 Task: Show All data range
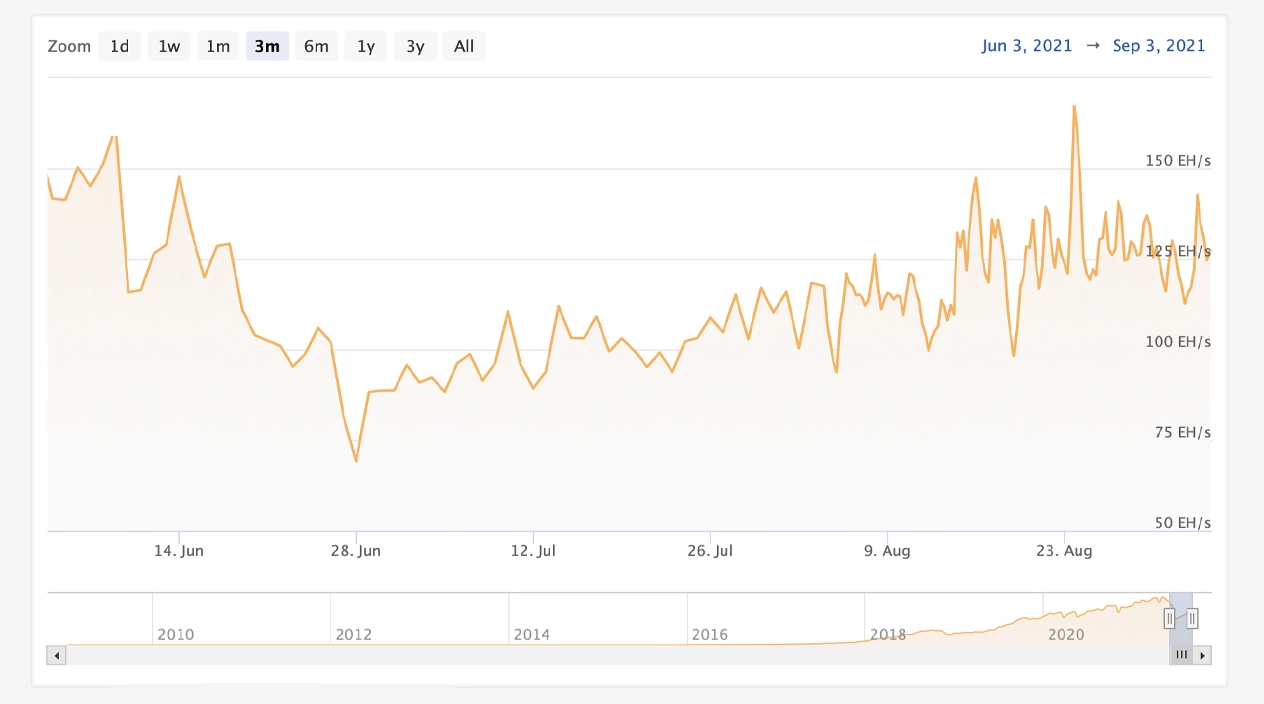pos(464,46)
